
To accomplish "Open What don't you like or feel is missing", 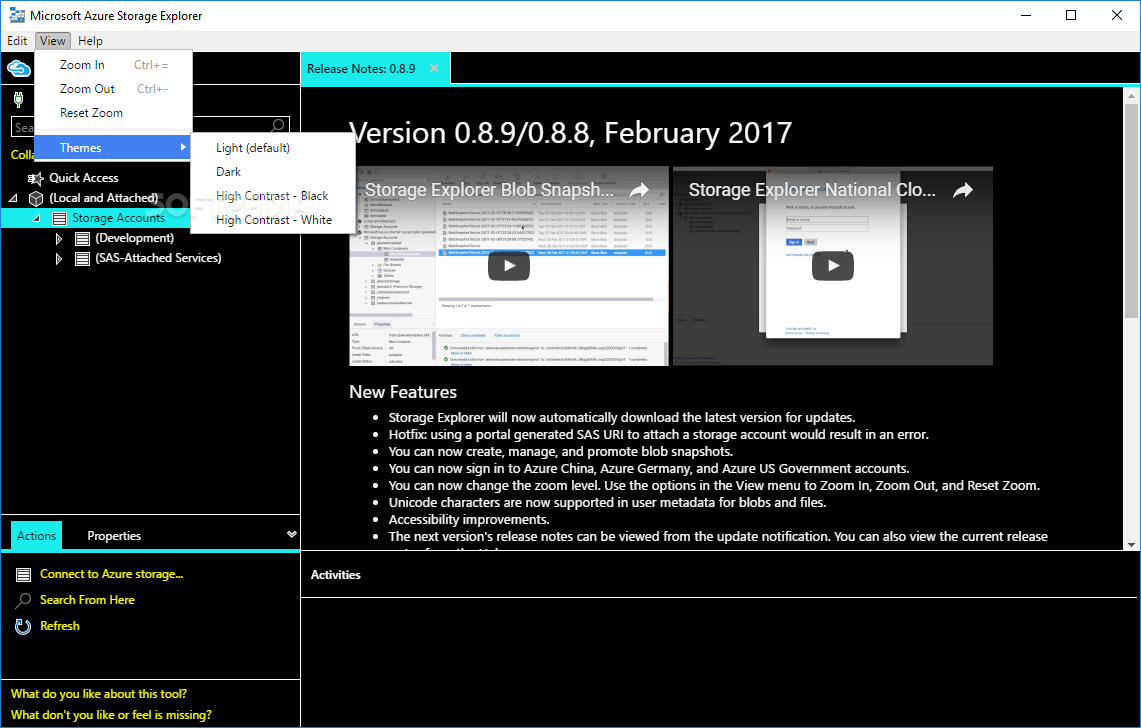I will [111, 715].
